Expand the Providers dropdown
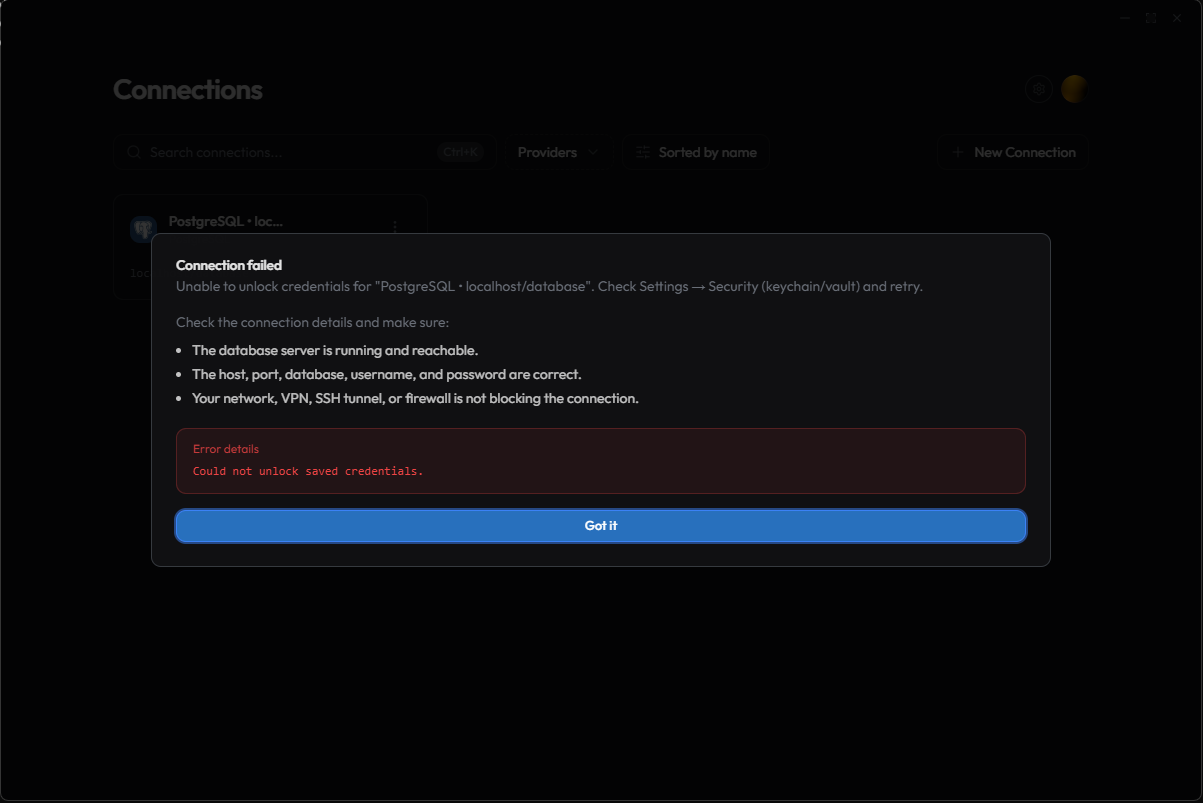The image size is (1203, 803). tap(557, 152)
